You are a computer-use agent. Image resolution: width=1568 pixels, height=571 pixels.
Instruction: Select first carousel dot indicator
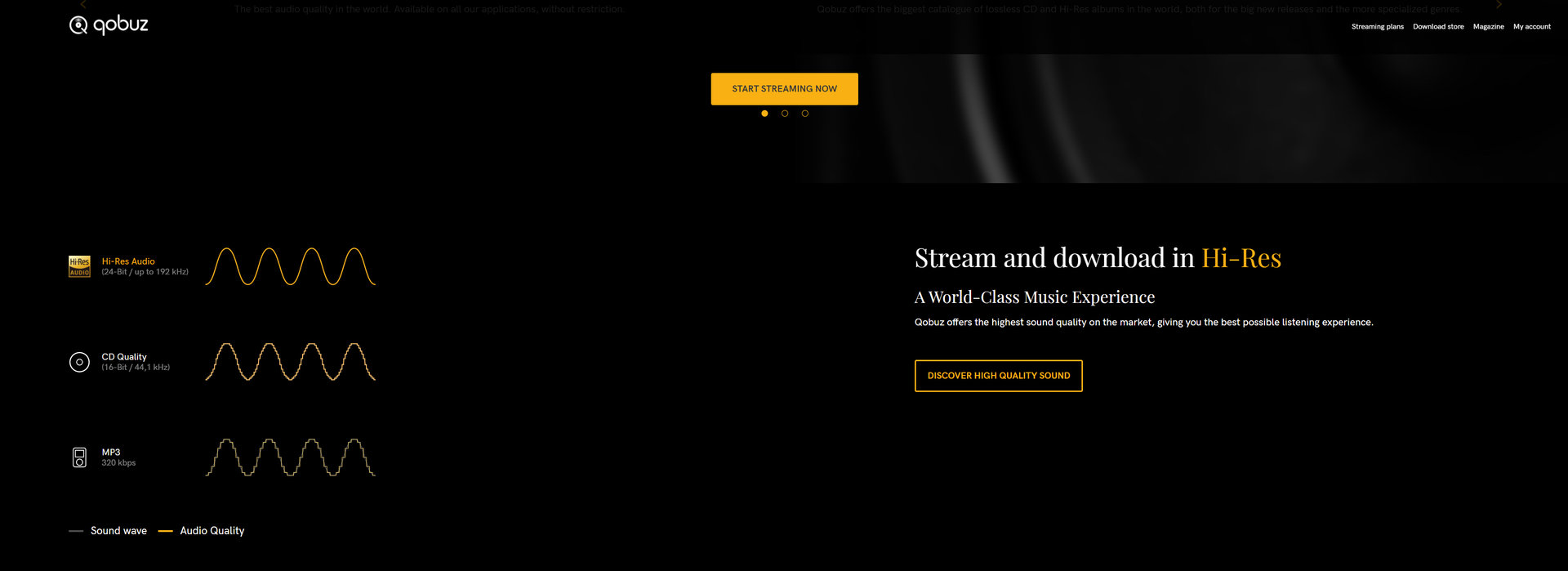pos(764,114)
